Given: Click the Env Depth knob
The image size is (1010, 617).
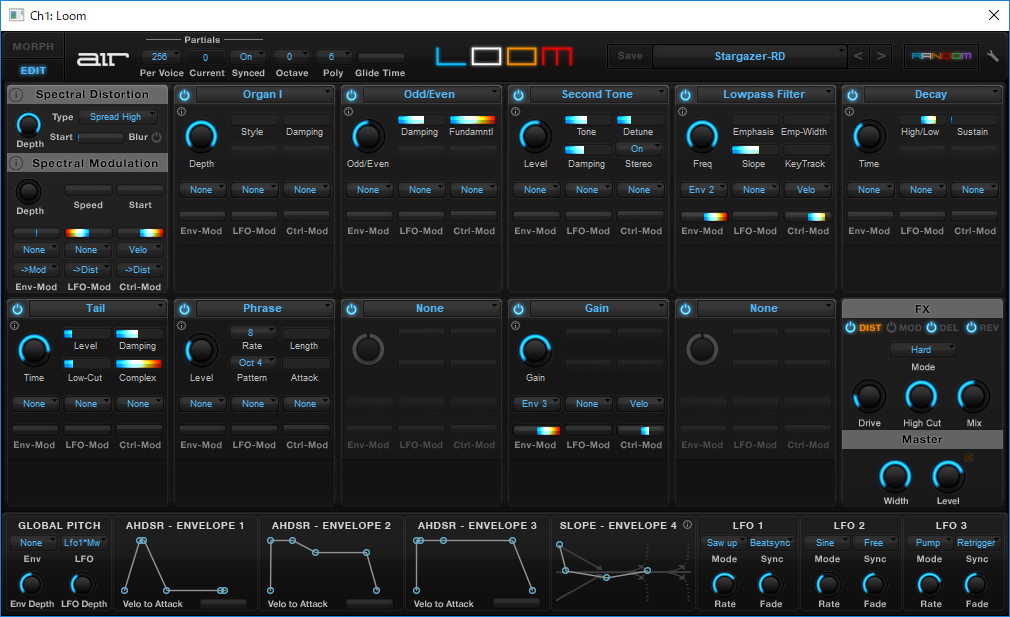Looking at the screenshot, I should [x=32, y=584].
